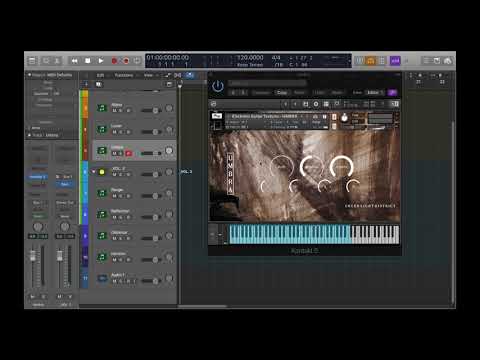This screenshot has height=360, width=480.
Task: Open the plug-in preset name dropdown
Action: [267, 83]
